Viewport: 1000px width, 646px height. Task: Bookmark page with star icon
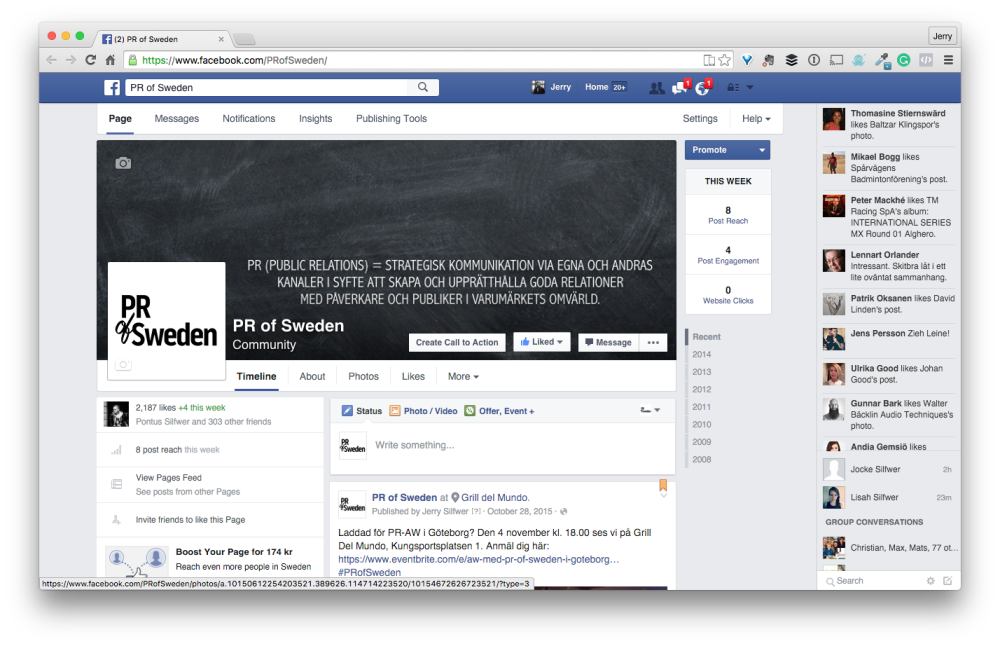click(x=724, y=60)
